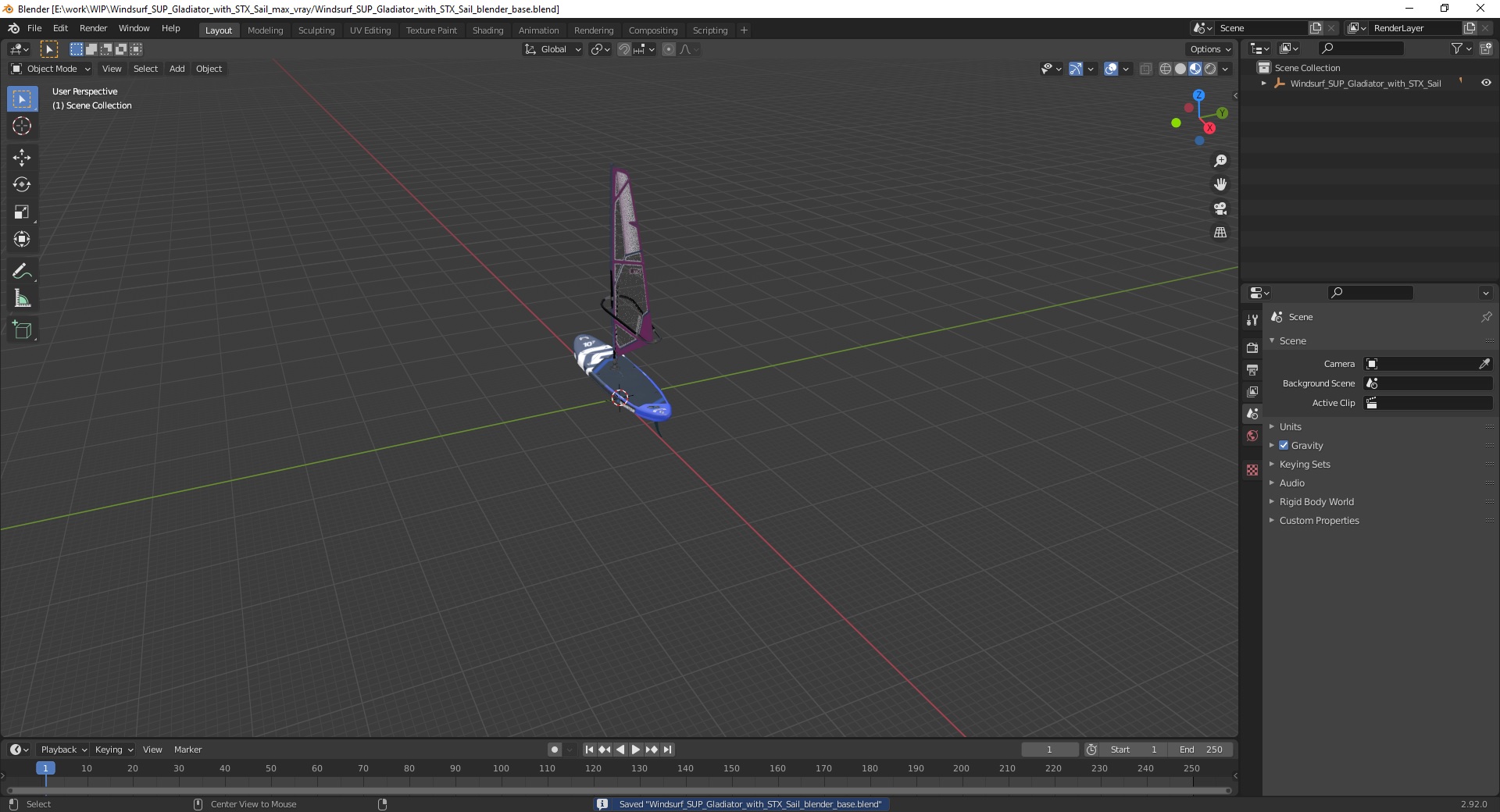Switch orthographic/perspective grid icon
Viewport: 1500px width, 812px height.
(x=1220, y=233)
